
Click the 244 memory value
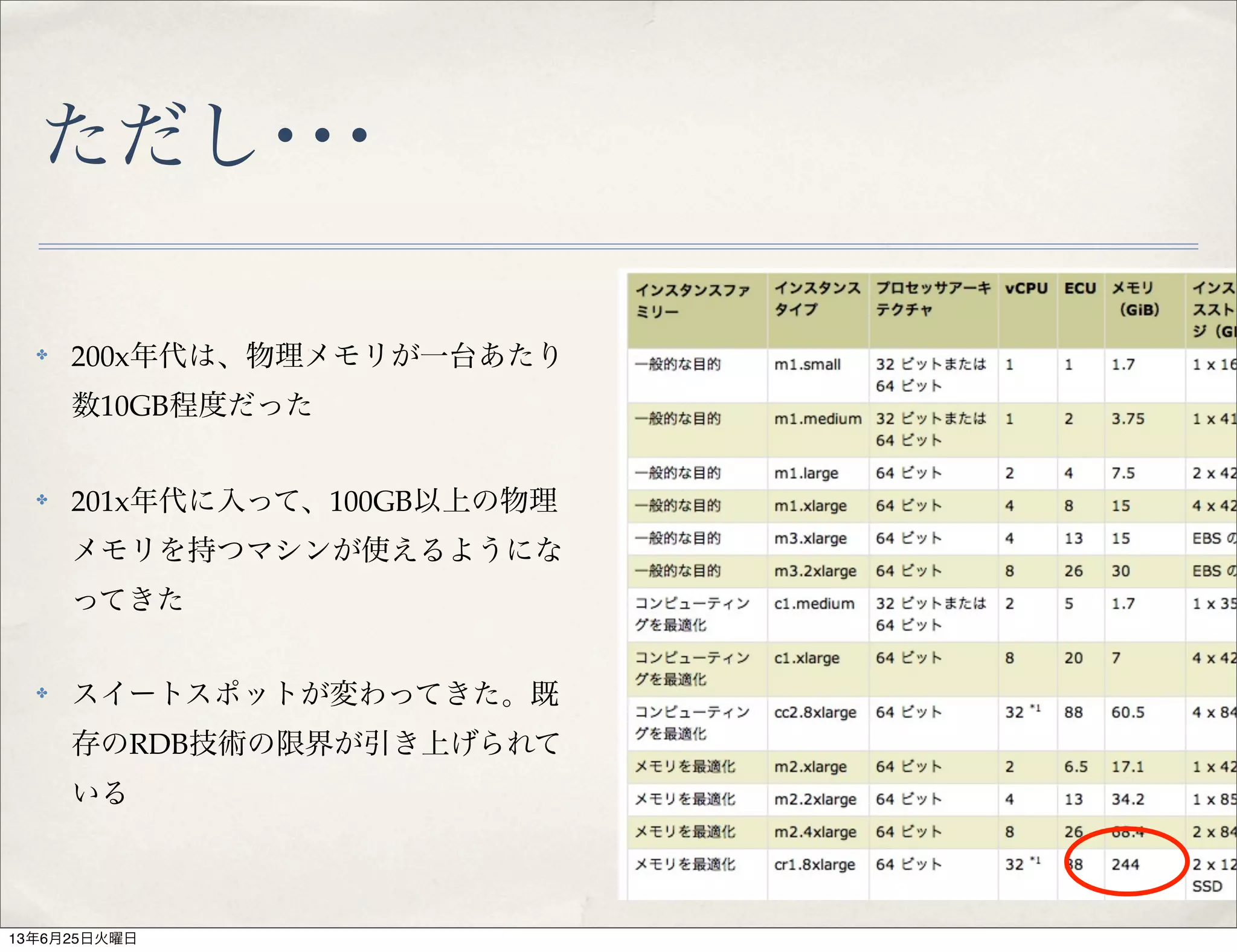point(1125,864)
